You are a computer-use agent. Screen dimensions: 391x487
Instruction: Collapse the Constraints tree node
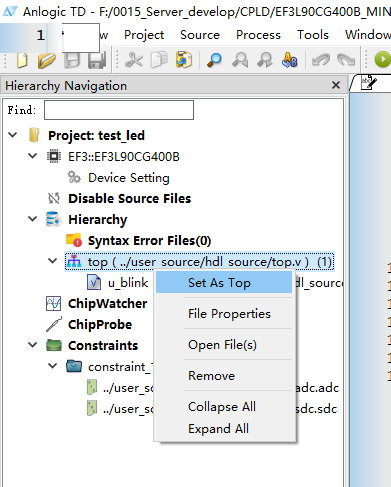[33, 345]
